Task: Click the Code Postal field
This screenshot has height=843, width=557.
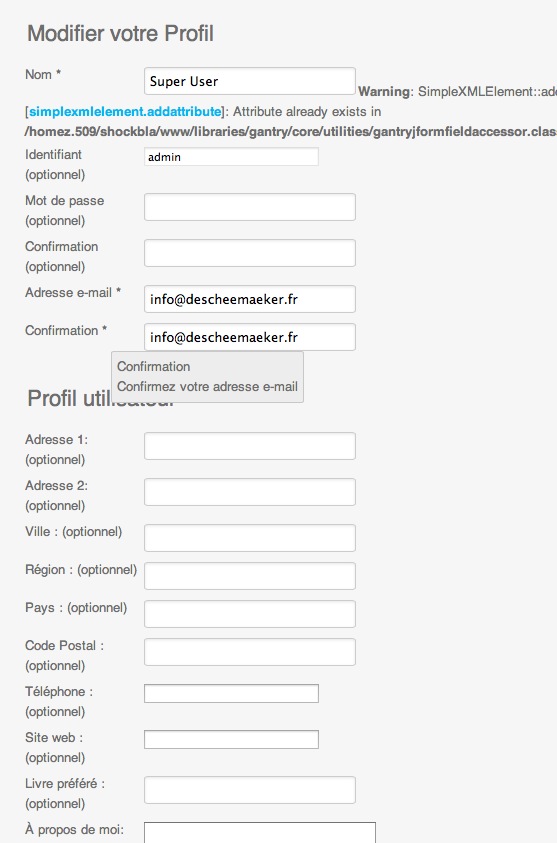Action: tap(249, 652)
